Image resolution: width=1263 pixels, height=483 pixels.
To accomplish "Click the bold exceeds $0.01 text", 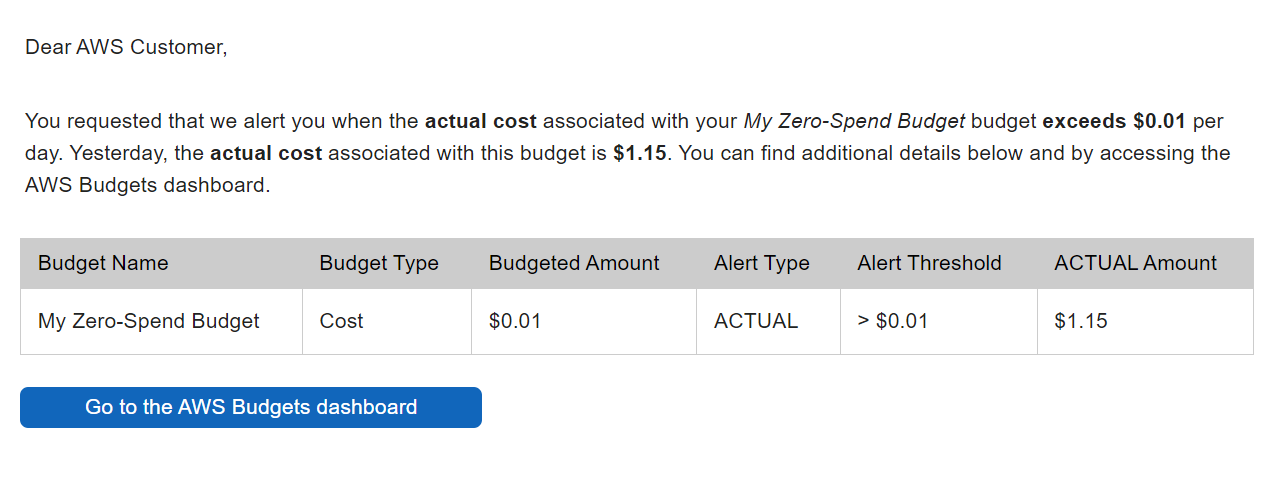I will pos(1114,122).
